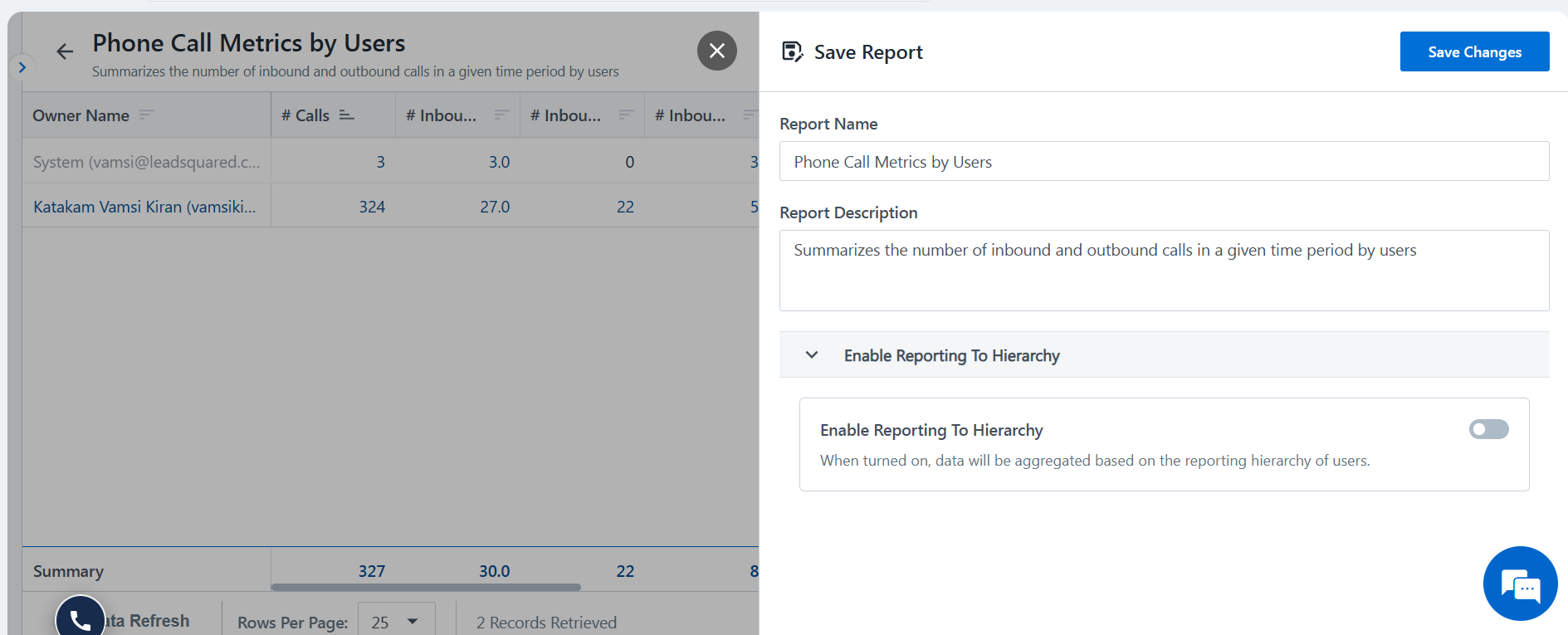Click the sort icon in the second # Inbou... column
The image size is (1568, 635).
pyautogui.click(x=626, y=115)
